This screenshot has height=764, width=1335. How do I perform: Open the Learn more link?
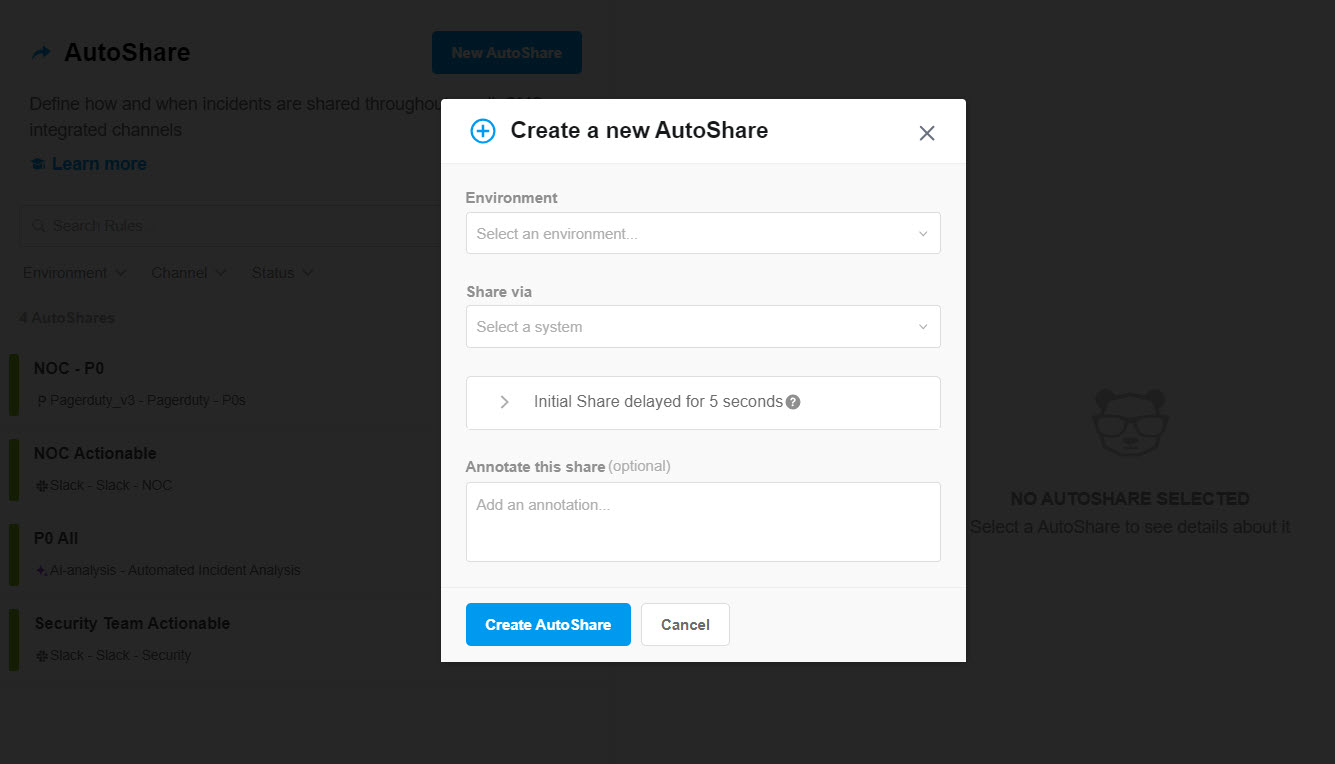coord(99,163)
